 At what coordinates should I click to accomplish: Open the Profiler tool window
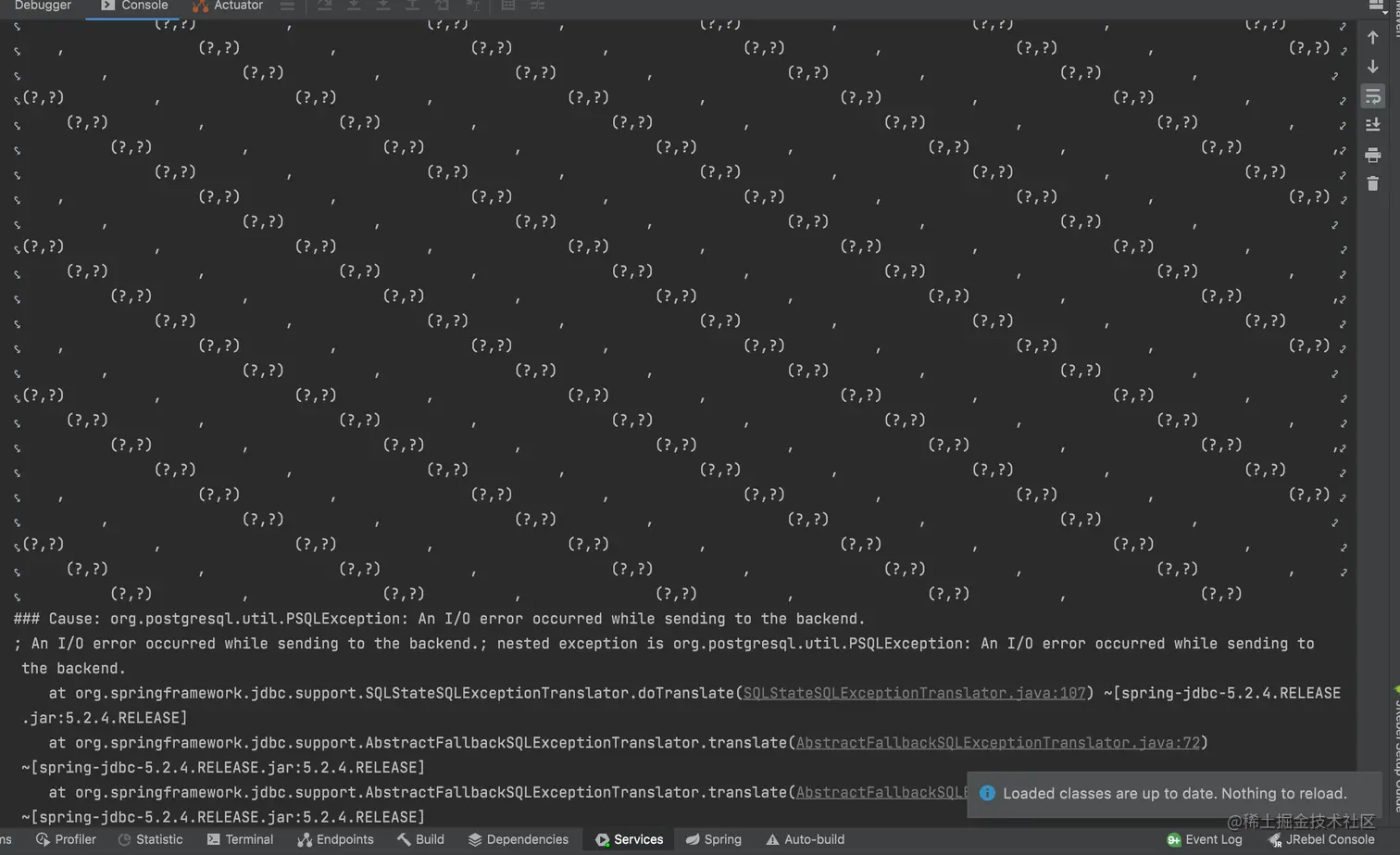(x=66, y=839)
